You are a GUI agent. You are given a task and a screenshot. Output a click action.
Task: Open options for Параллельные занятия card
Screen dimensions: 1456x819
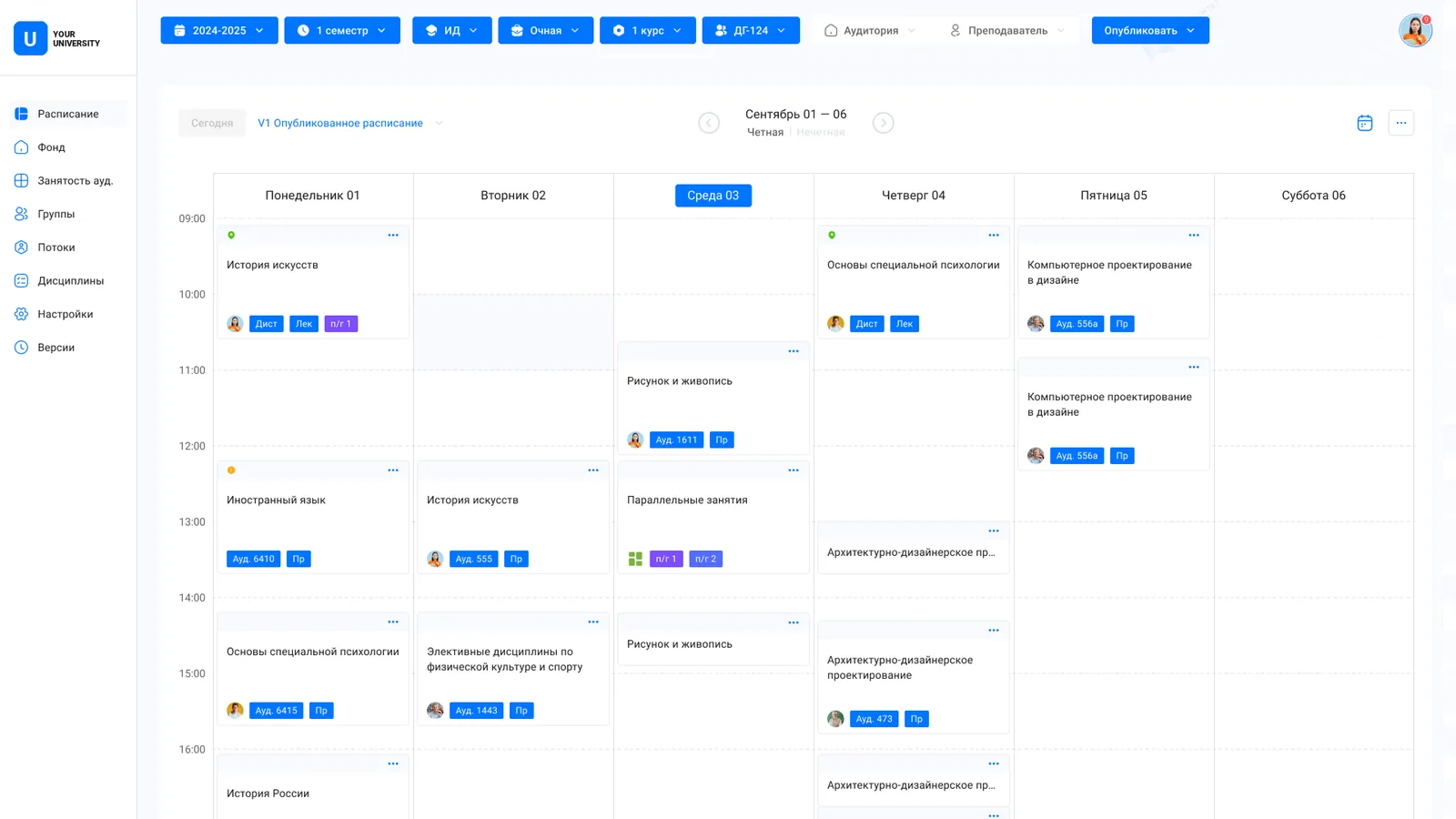(x=794, y=470)
